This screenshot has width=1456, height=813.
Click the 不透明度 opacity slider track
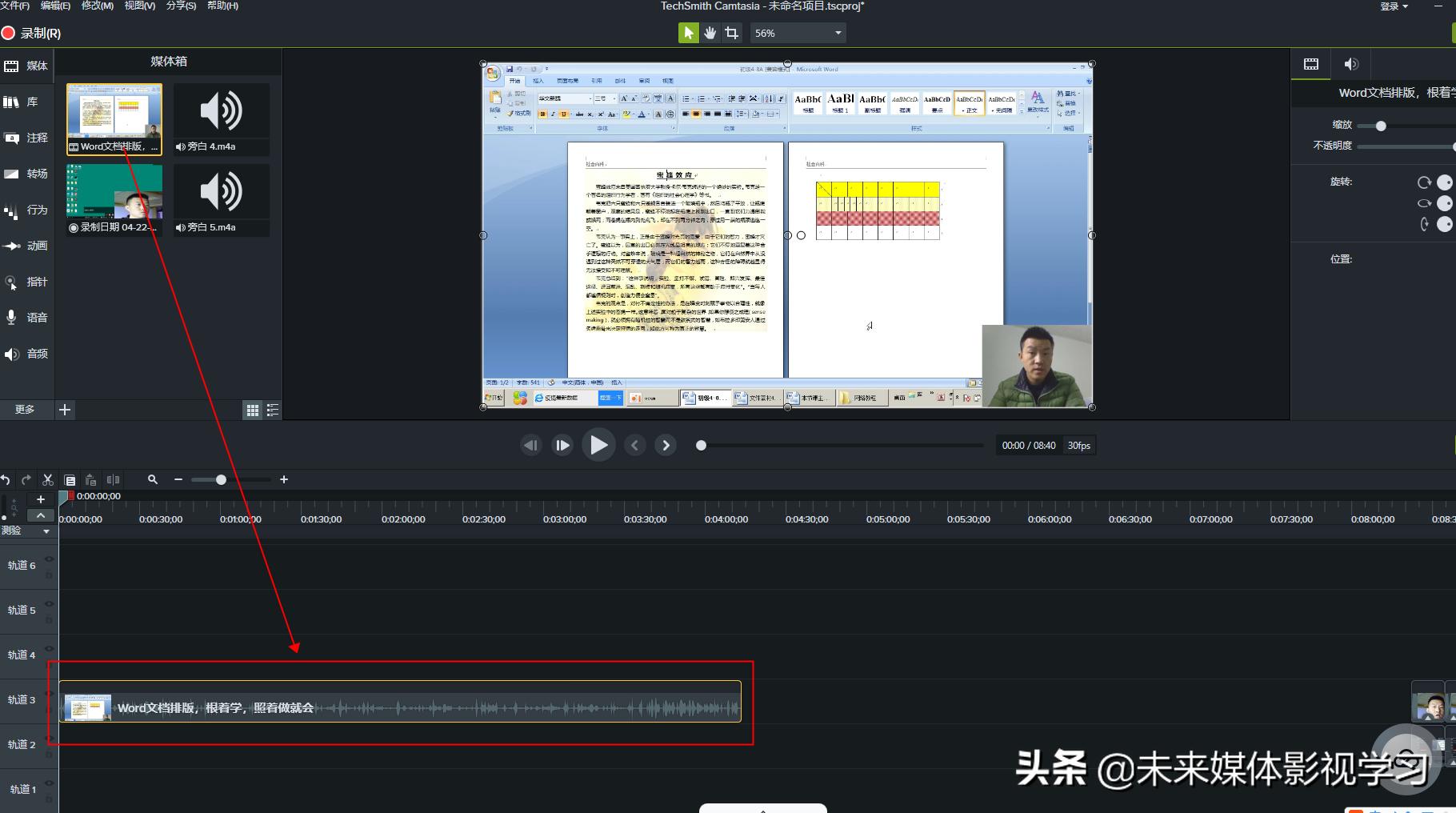(x=1406, y=146)
